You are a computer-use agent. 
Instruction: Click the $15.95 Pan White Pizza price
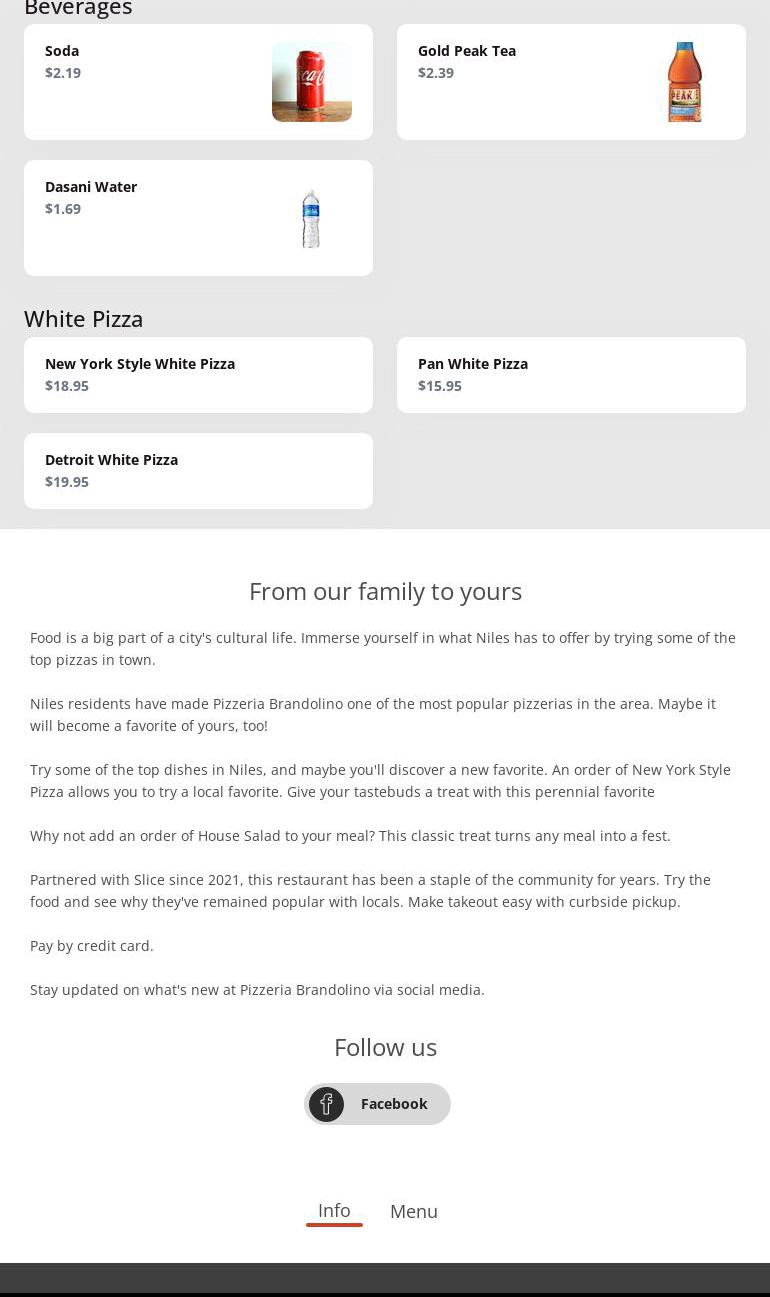coord(440,386)
